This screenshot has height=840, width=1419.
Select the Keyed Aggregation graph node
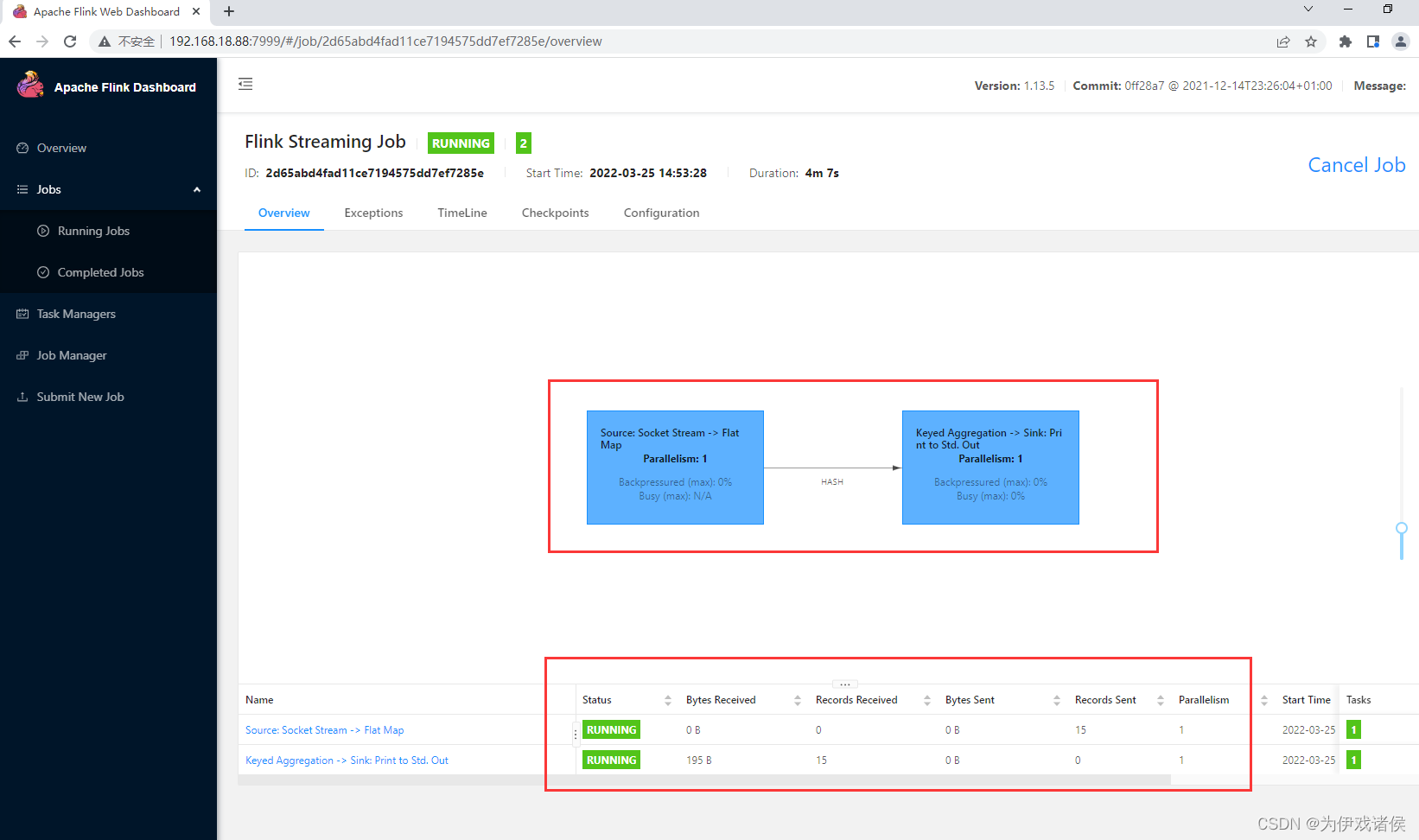[x=990, y=468]
